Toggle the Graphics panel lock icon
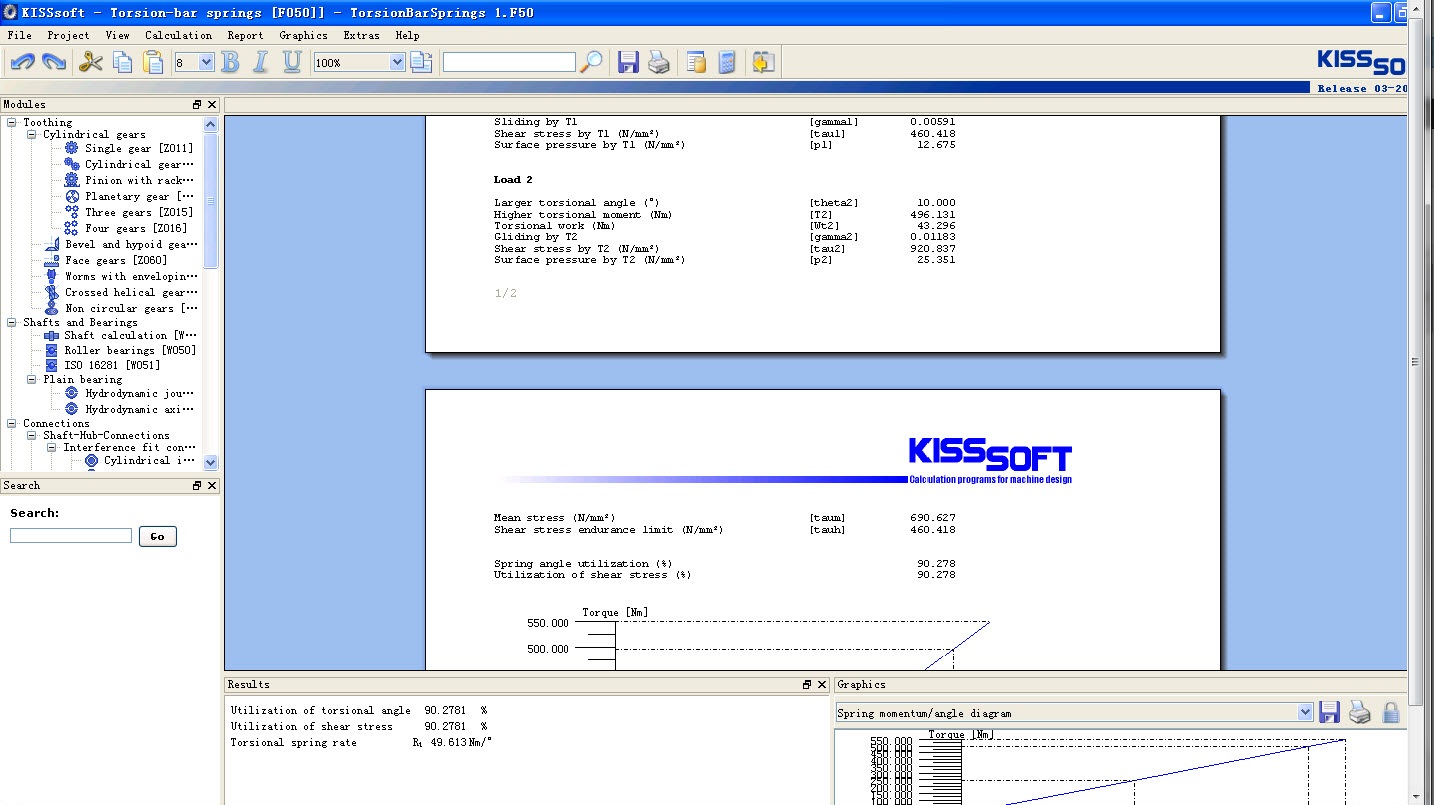The height and width of the screenshot is (805, 1434). 1391,712
